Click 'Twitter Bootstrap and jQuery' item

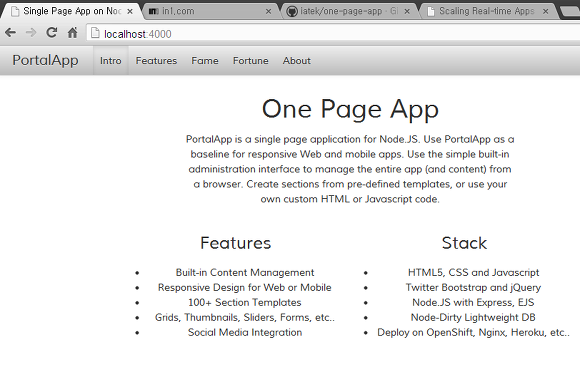473,287
